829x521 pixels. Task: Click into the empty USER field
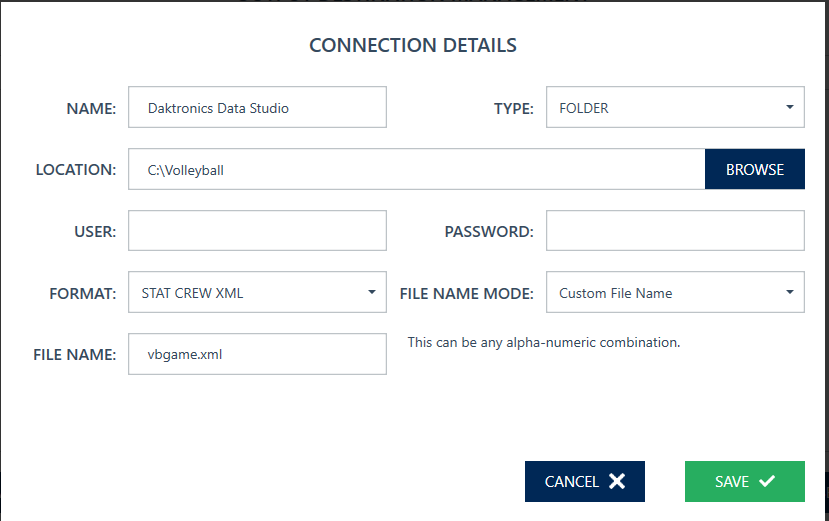tap(257, 231)
